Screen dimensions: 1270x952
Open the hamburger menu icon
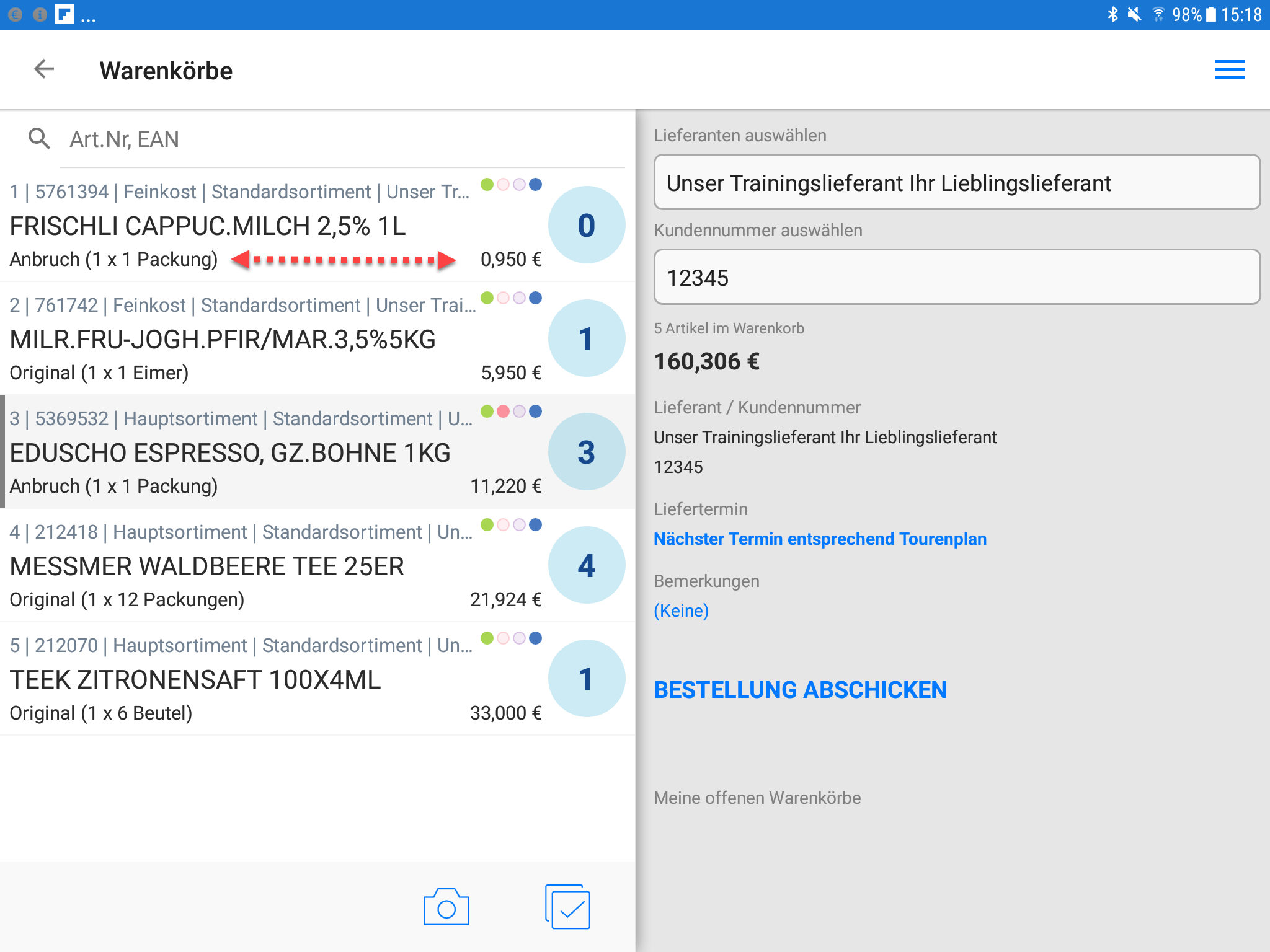1230,69
